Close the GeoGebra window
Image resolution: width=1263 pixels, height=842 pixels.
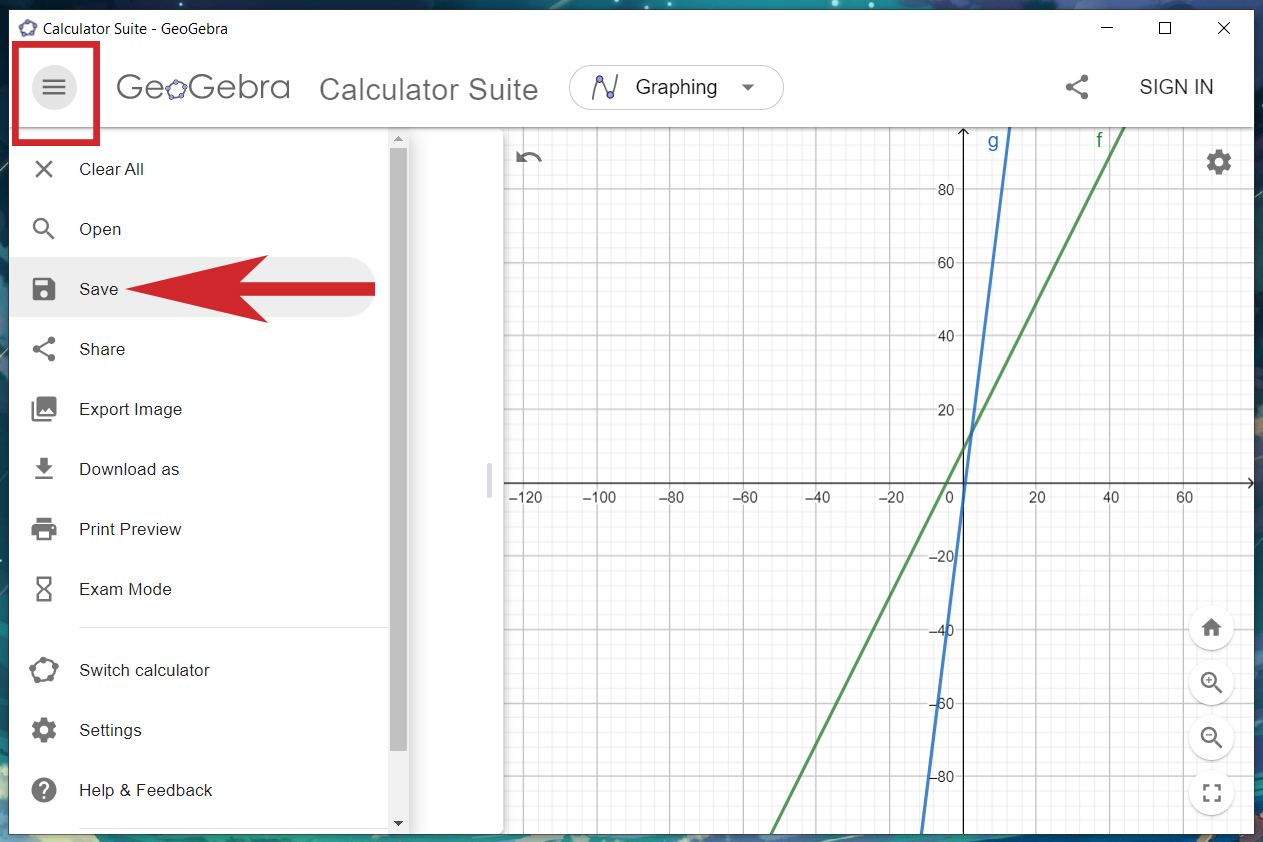point(1224,28)
